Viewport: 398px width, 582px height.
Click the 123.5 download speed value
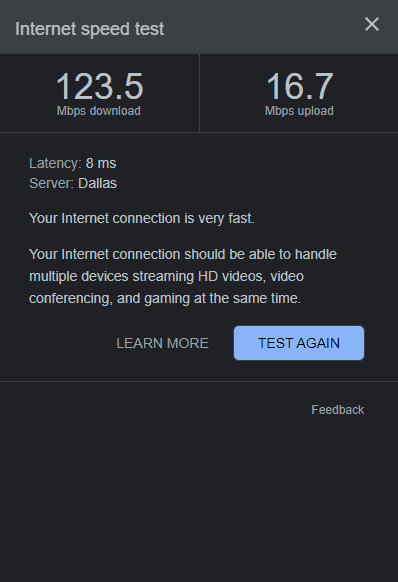[100, 86]
